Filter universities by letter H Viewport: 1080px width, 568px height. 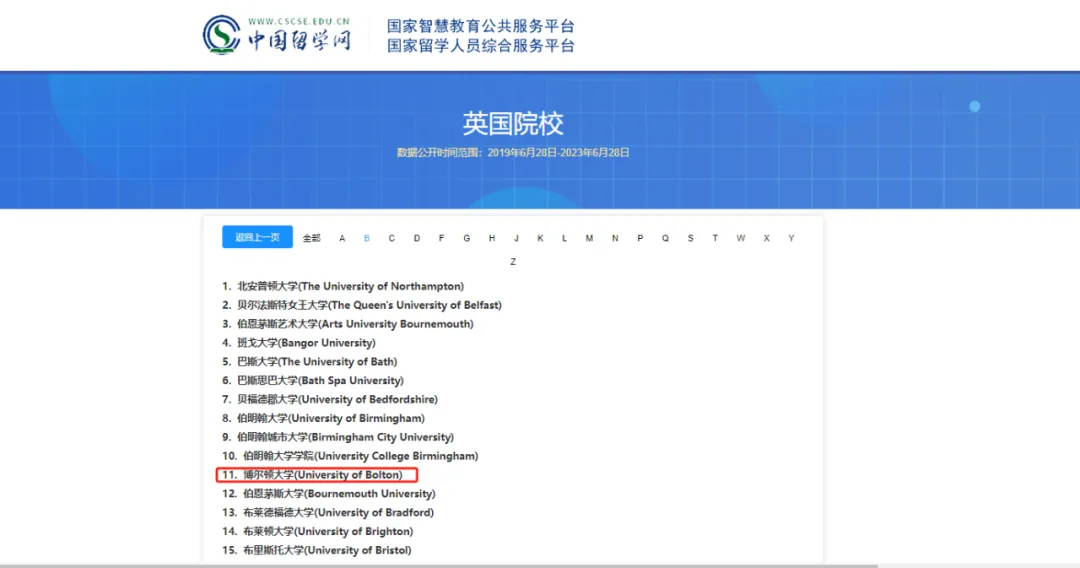492,238
